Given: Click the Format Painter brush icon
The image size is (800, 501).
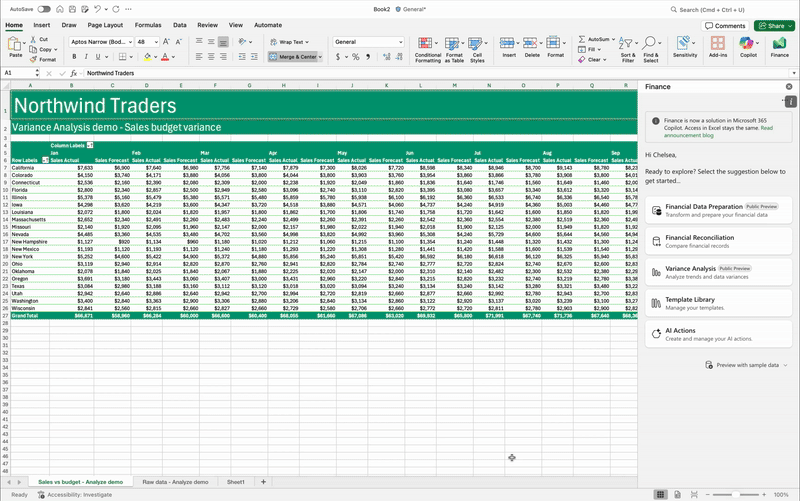Looking at the screenshot, I should [35, 59].
